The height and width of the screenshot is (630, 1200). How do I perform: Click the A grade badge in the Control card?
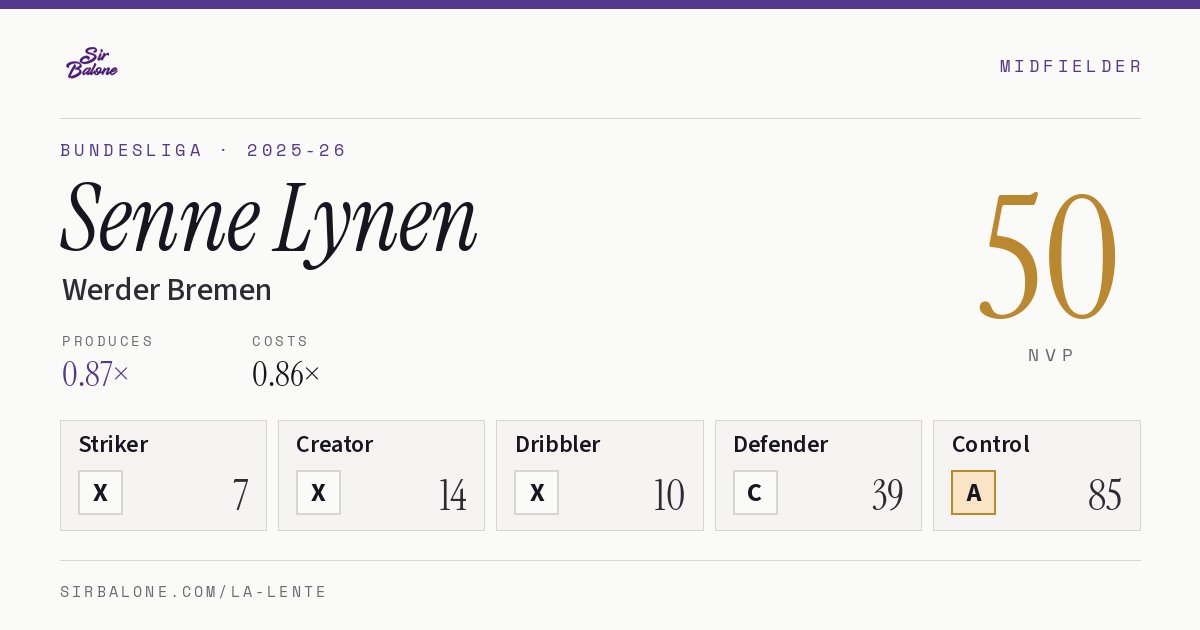point(973,492)
